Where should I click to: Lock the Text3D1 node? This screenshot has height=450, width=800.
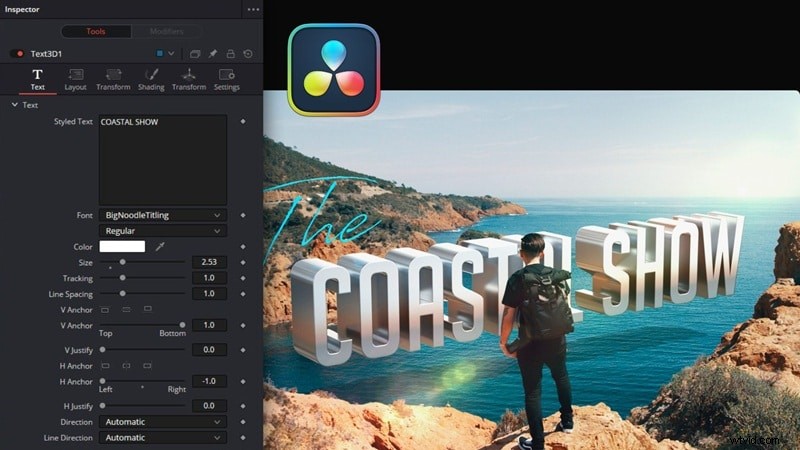click(x=231, y=54)
